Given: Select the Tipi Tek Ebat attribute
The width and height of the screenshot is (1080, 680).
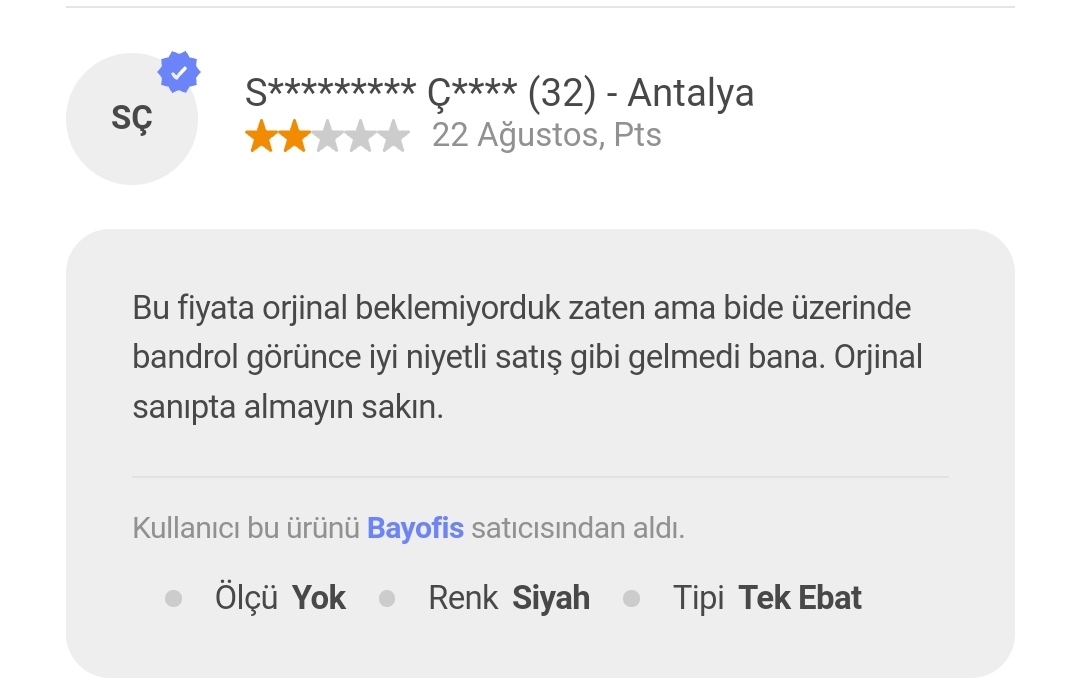Looking at the screenshot, I should pyautogui.click(x=767, y=598).
